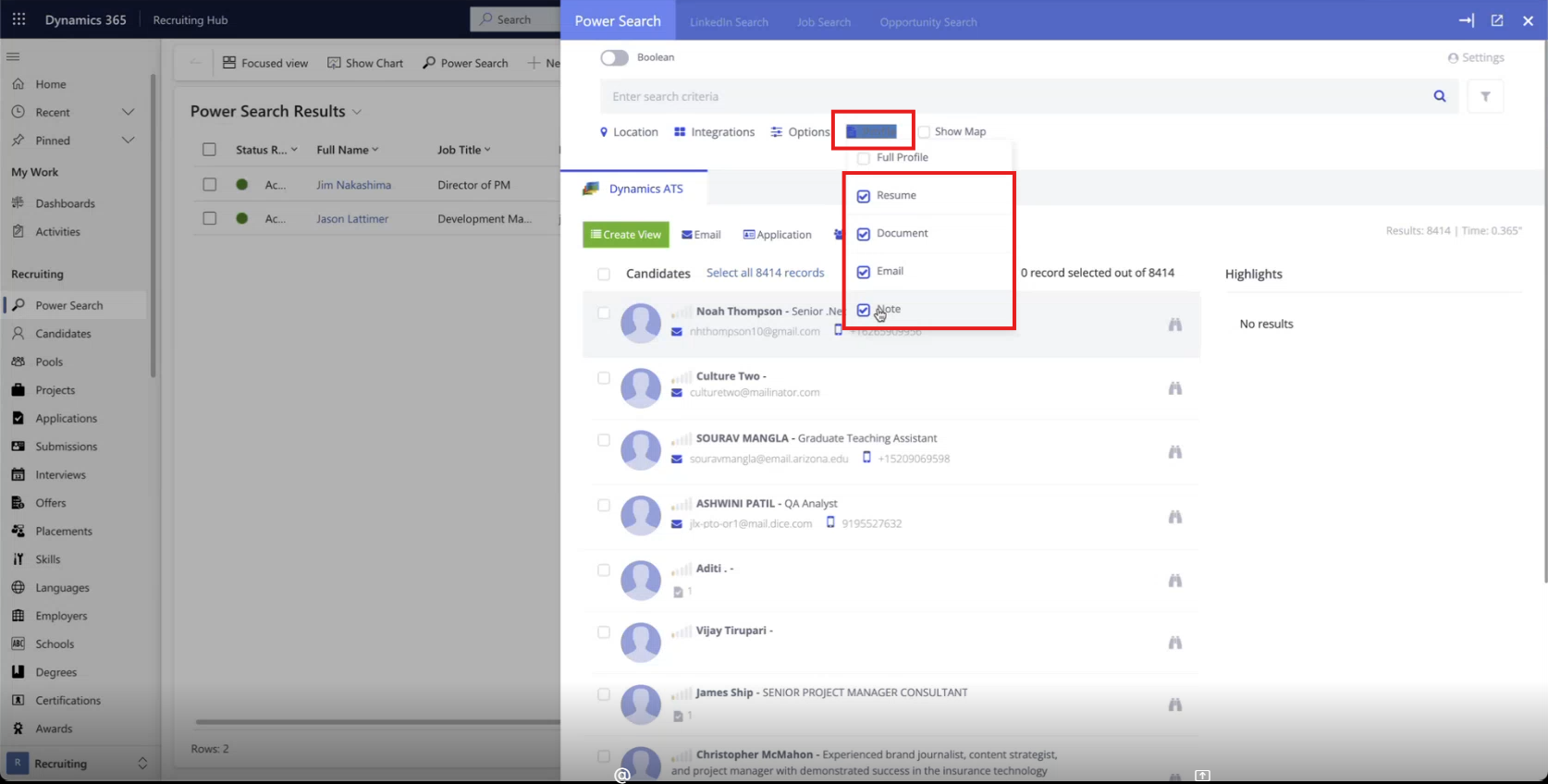Open Activities in the sidebar
The width and height of the screenshot is (1548, 784).
57,232
